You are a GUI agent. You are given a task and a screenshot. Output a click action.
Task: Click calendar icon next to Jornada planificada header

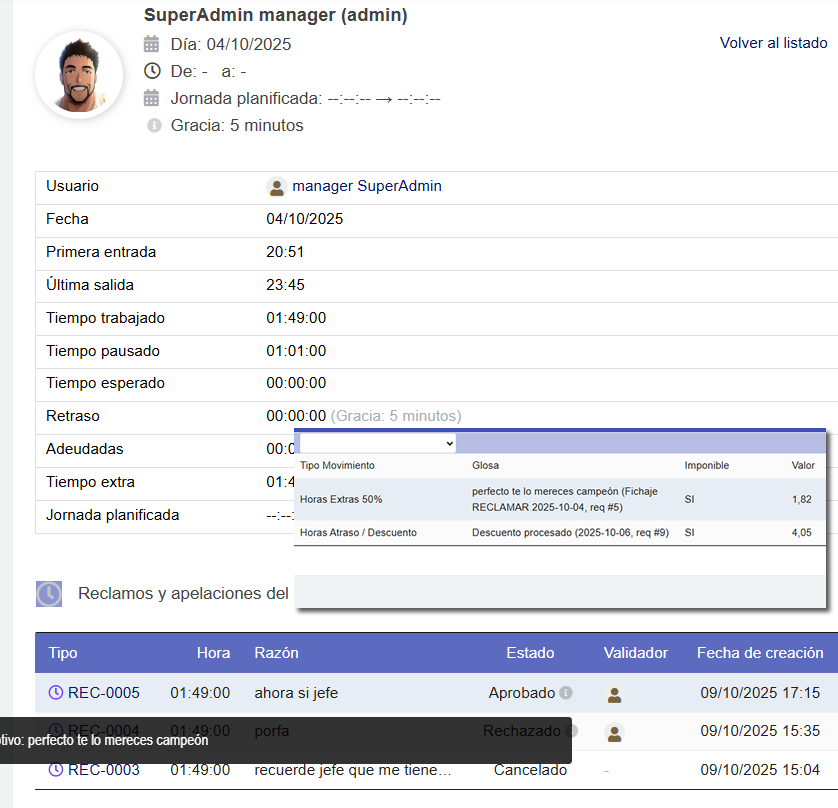click(152, 98)
